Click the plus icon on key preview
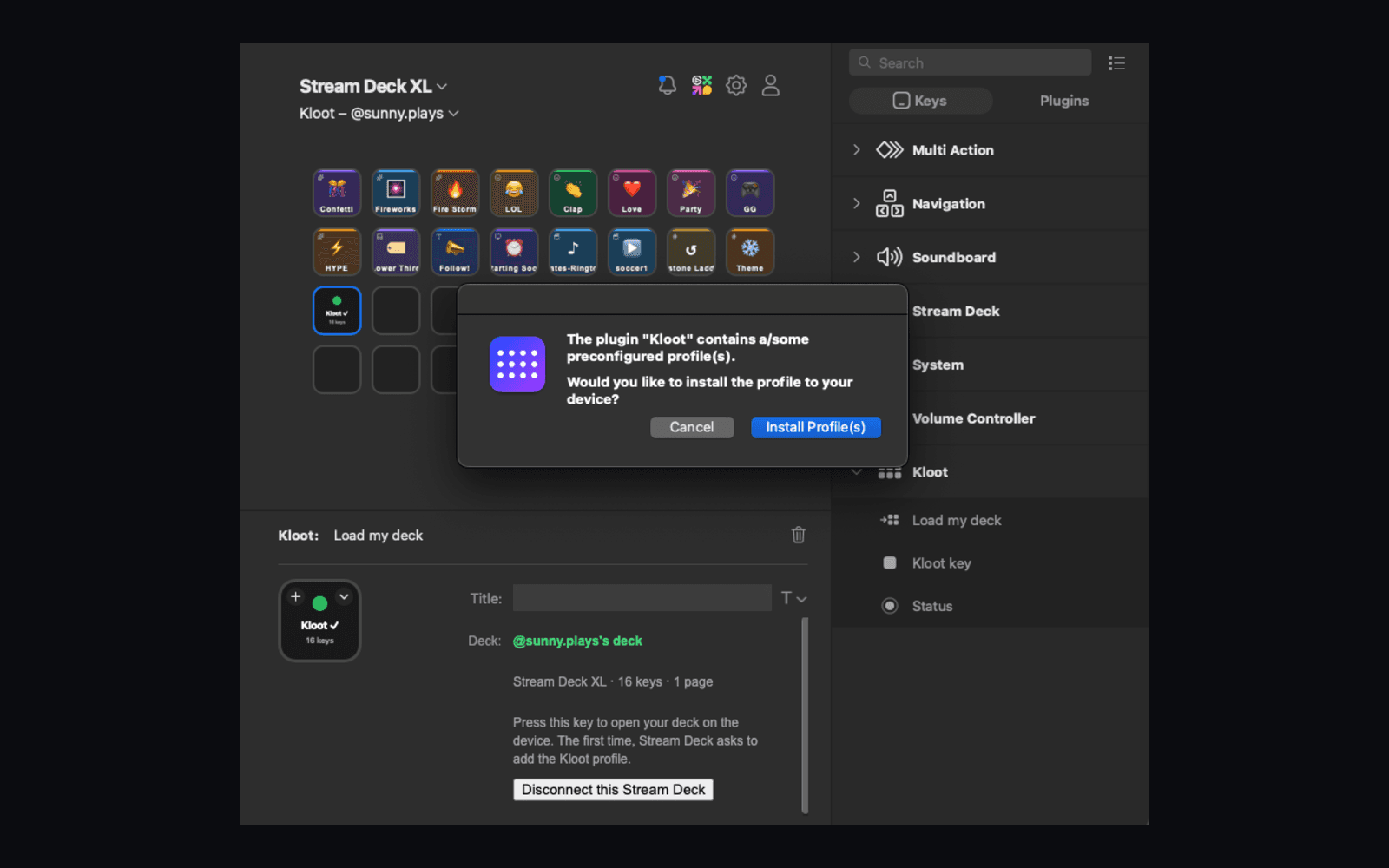 point(295,596)
